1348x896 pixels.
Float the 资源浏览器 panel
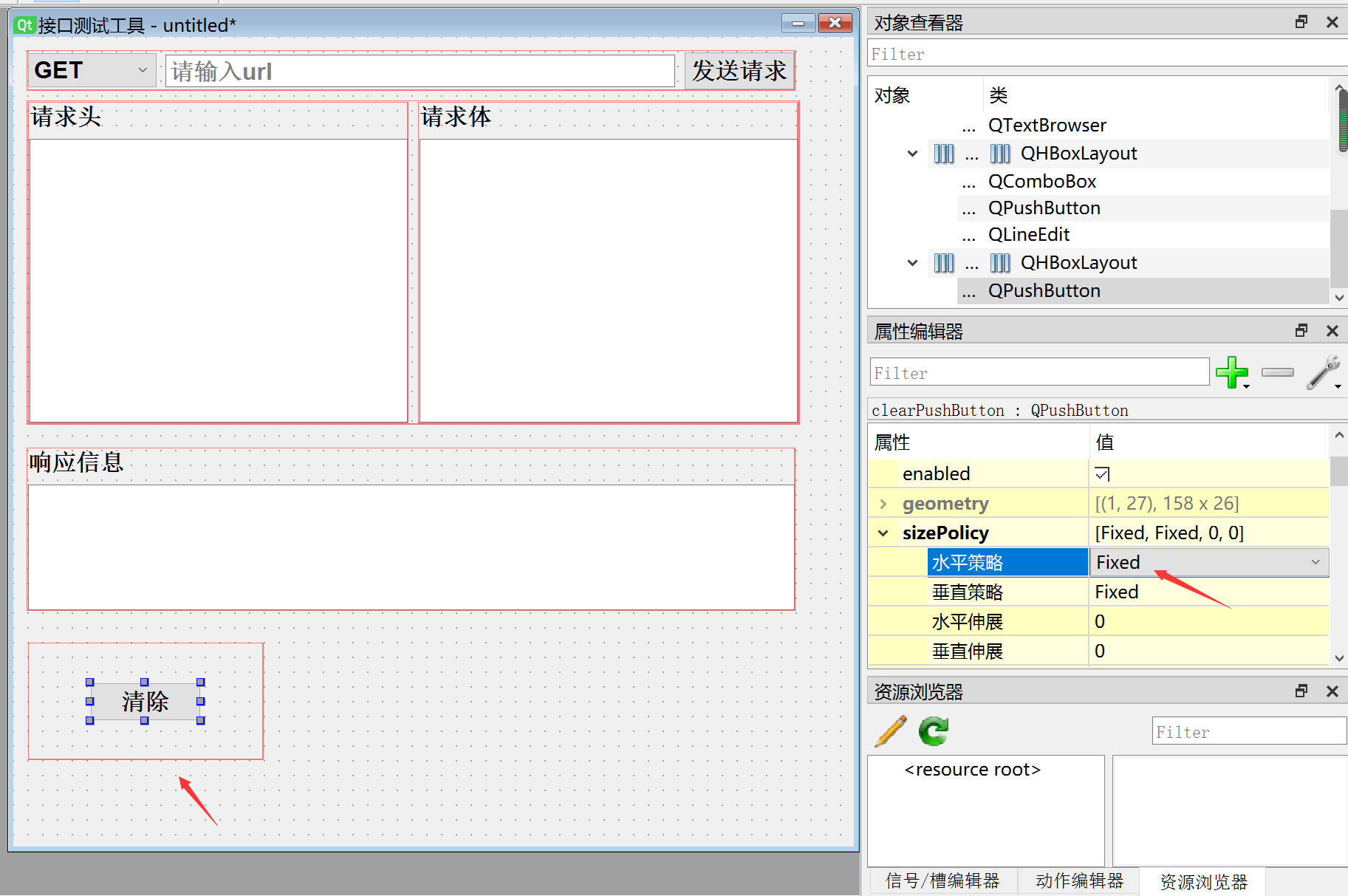pos(1301,691)
